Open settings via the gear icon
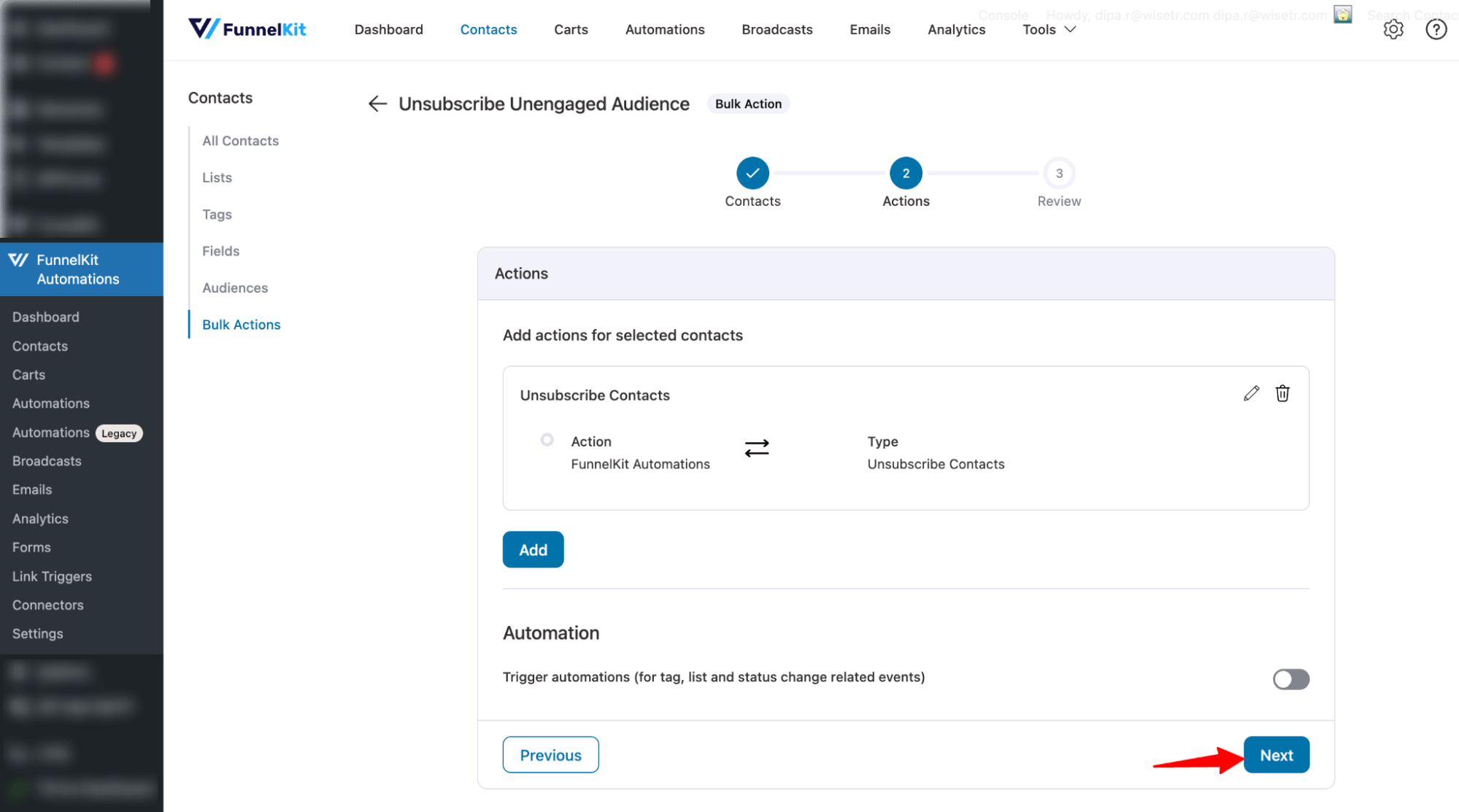The image size is (1459, 812). tap(1393, 29)
